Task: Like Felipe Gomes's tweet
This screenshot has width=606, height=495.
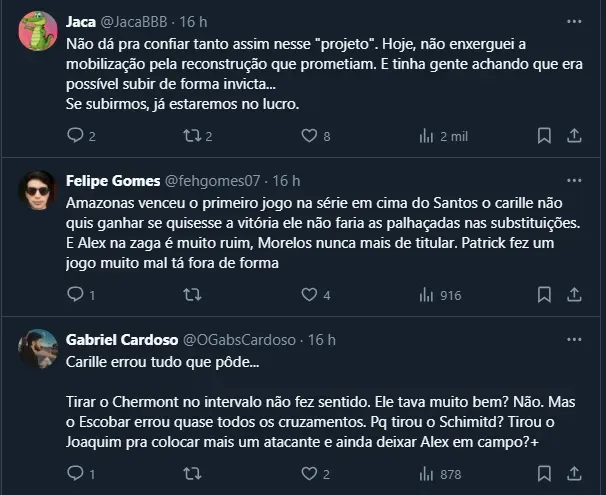Action: click(310, 295)
